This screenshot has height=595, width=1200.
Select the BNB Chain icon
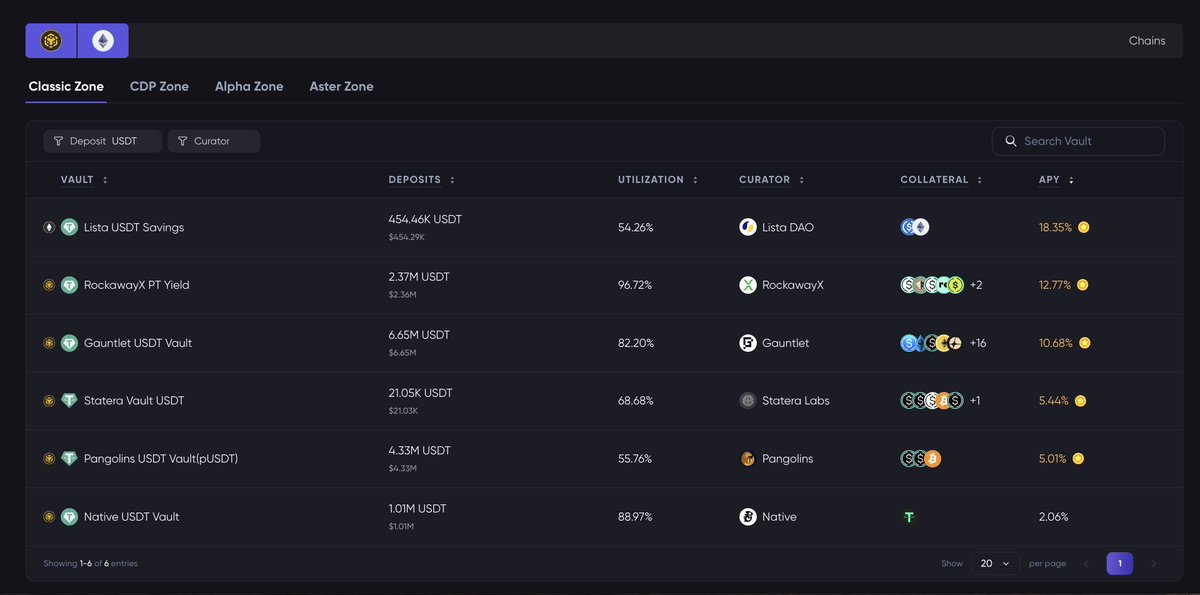pos(51,41)
